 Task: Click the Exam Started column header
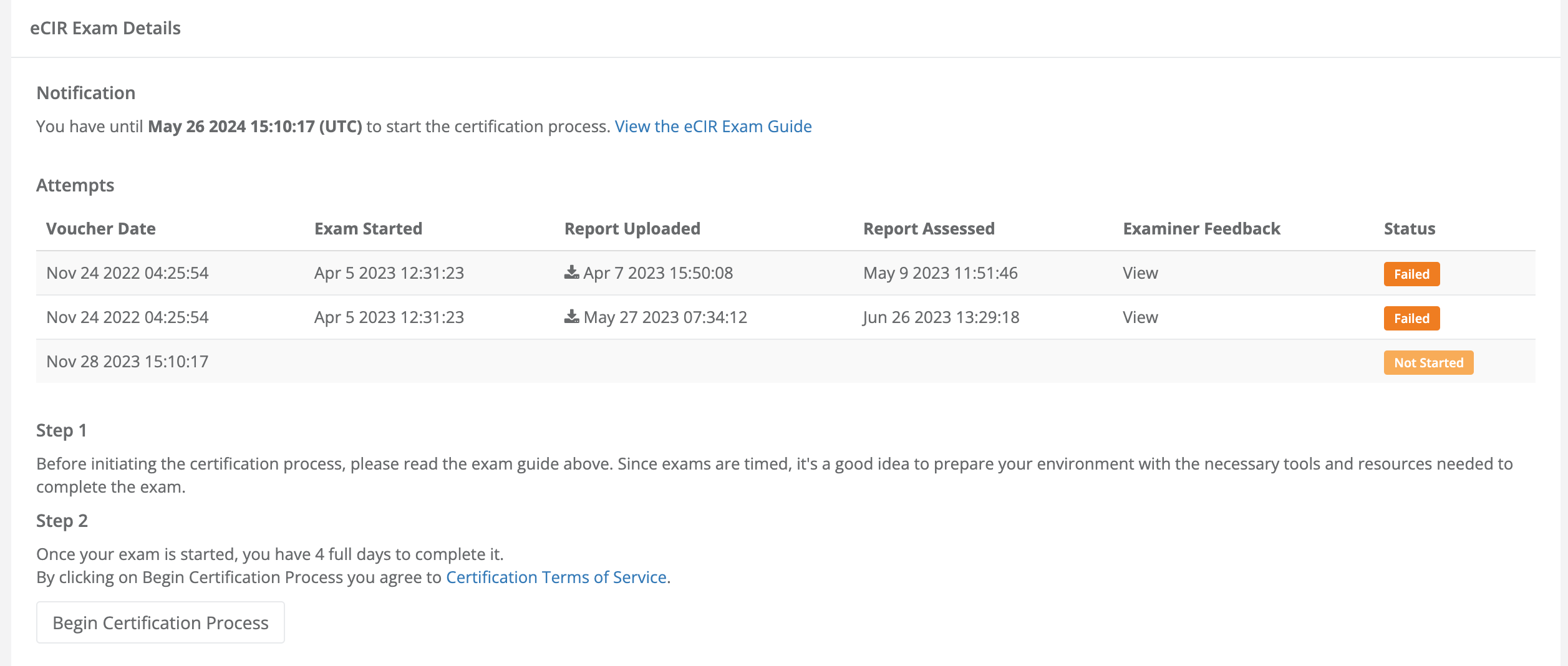[x=368, y=229]
